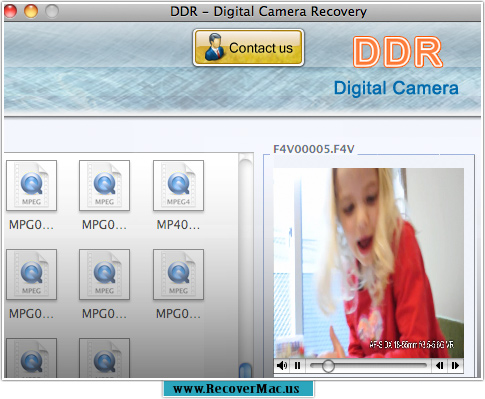This screenshot has height=399, width=485.
Task: Open the www.RecoverMac.us link
Action: 238,389
